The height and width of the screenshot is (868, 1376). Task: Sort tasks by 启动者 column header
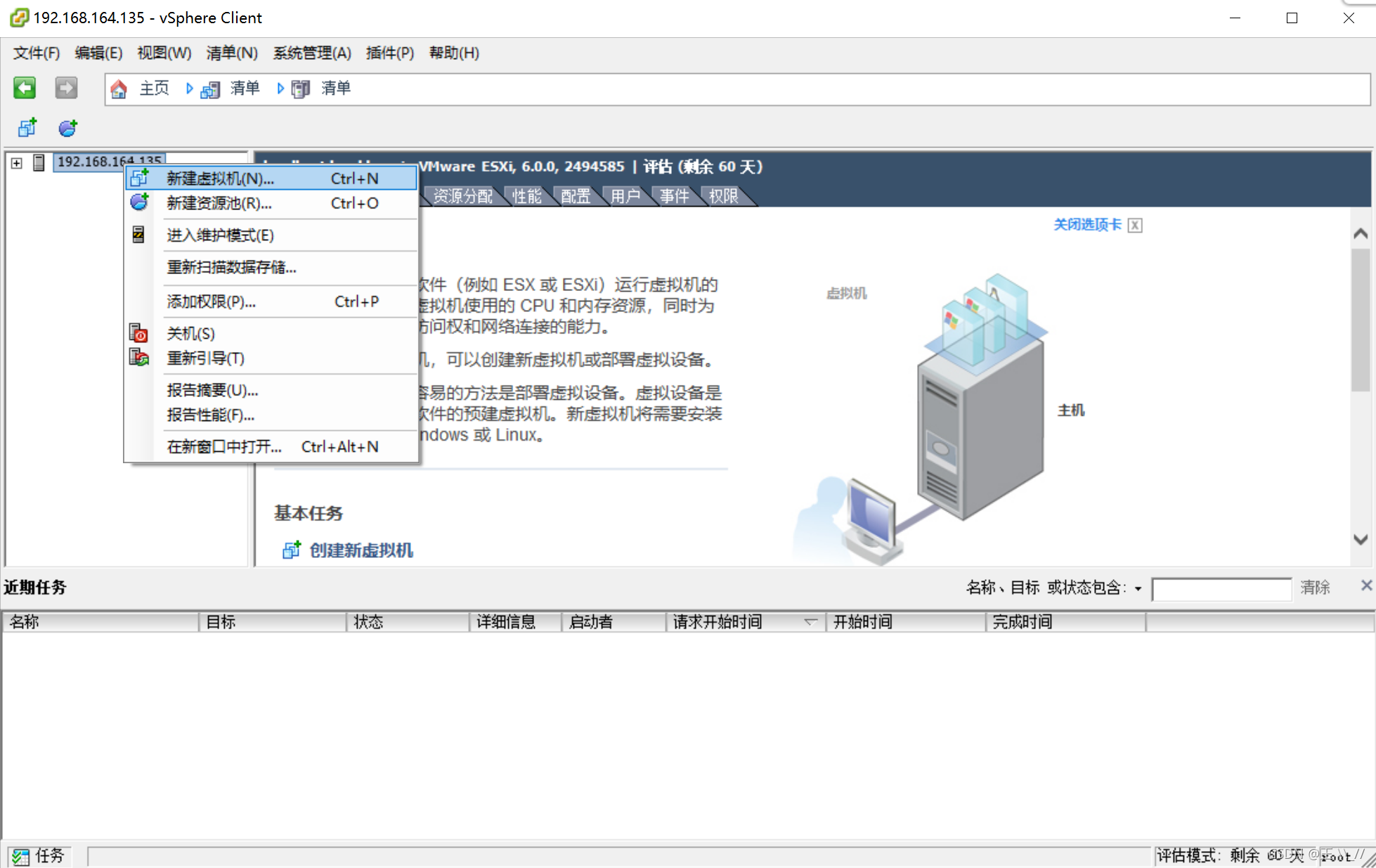(614, 622)
